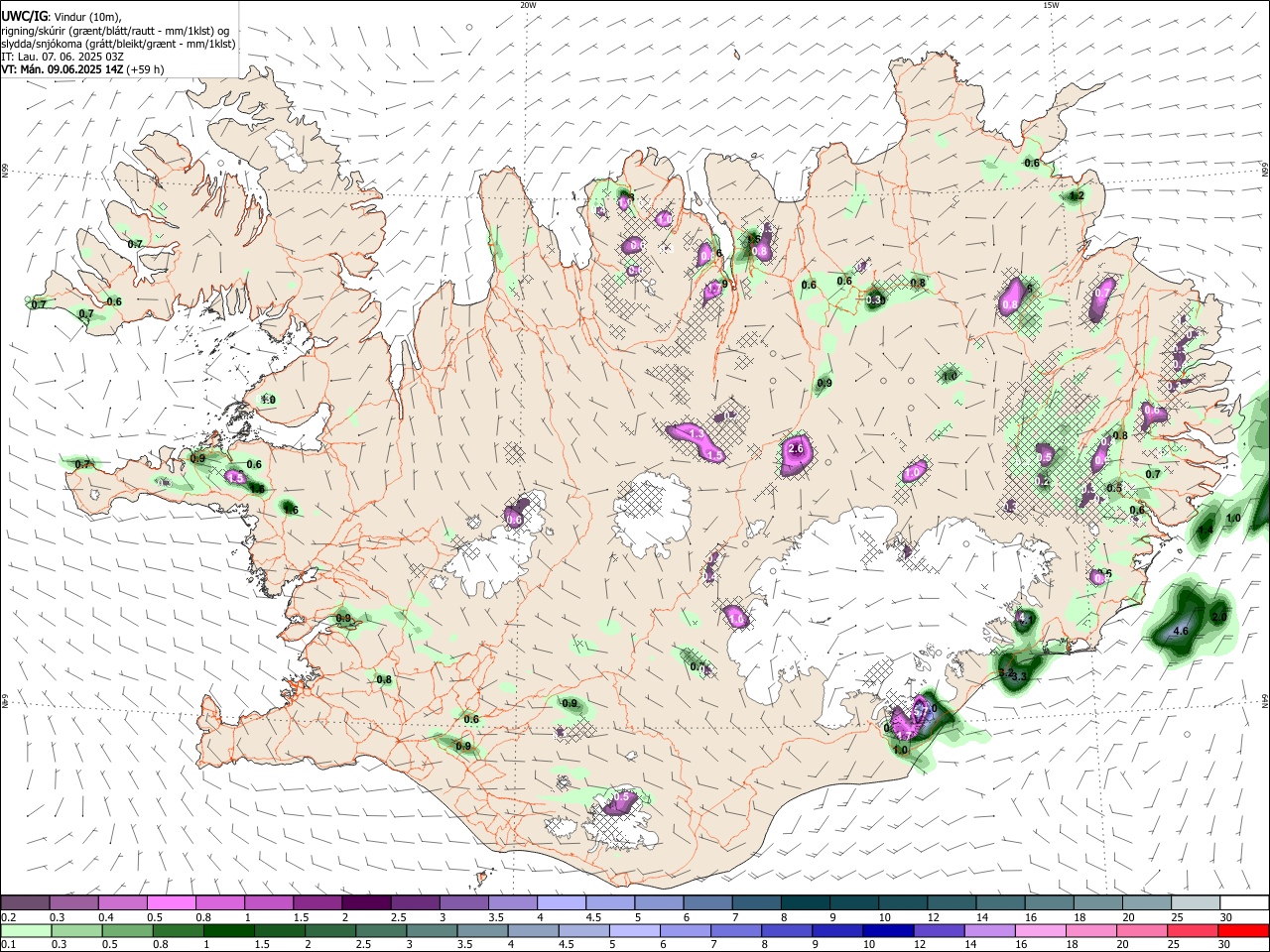Select the pale grey top-row swatch at 25
This screenshot has height=952, width=1270.
[1195, 903]
